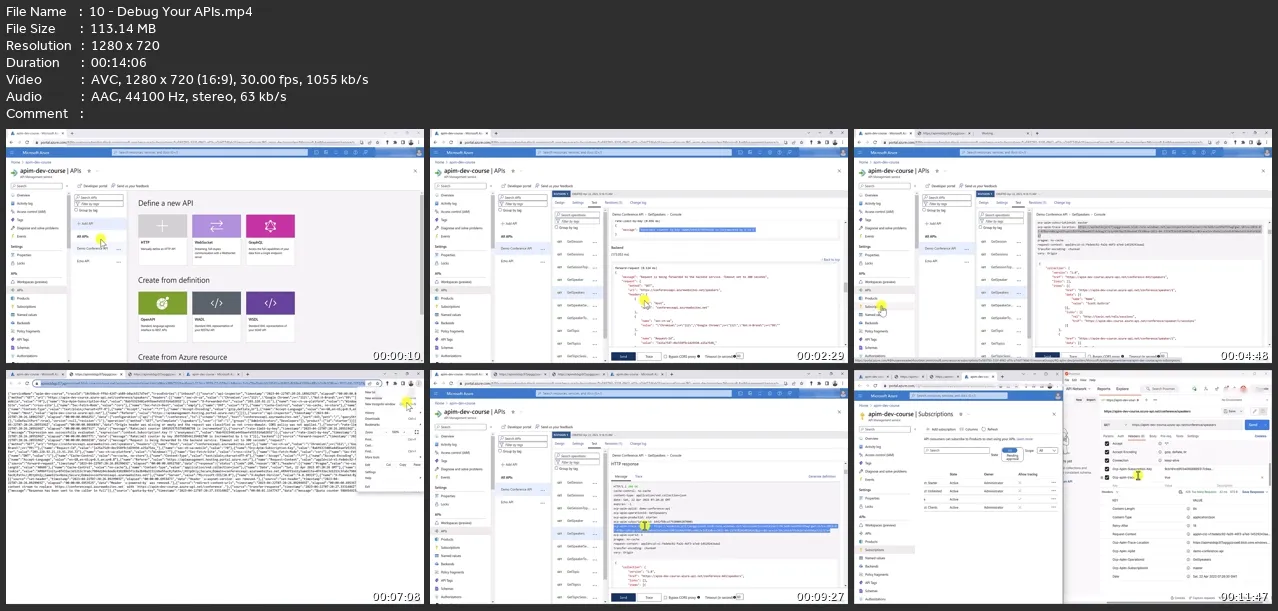The image size is (1278, 611).
Task: Open Overview in first thumbnail sidebar
Action: point(23,195)
